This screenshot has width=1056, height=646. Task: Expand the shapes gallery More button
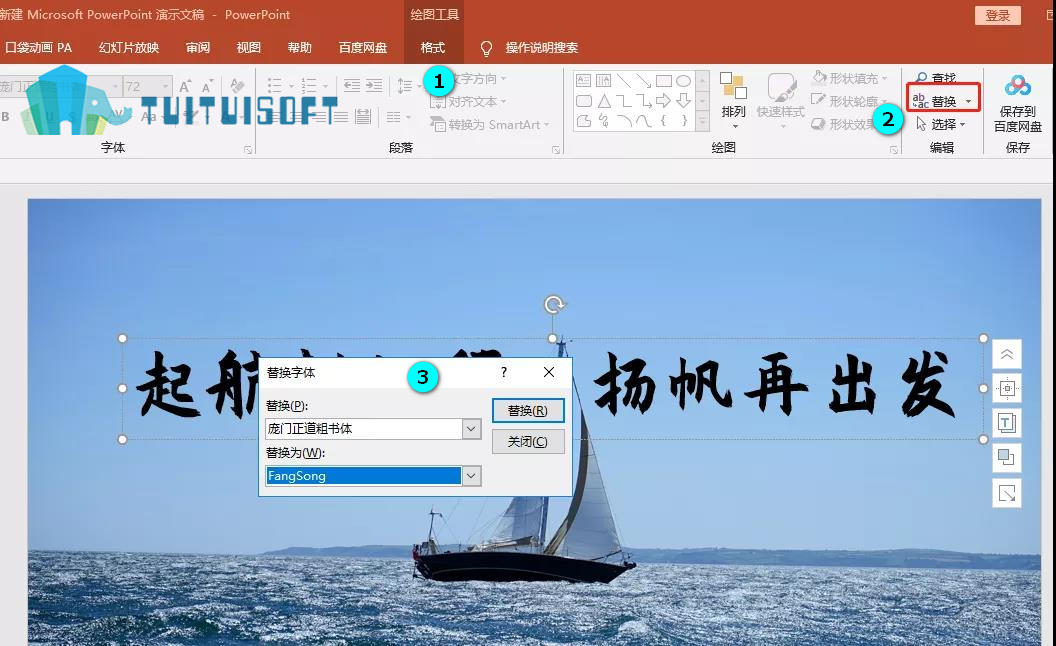click(702, 122)
